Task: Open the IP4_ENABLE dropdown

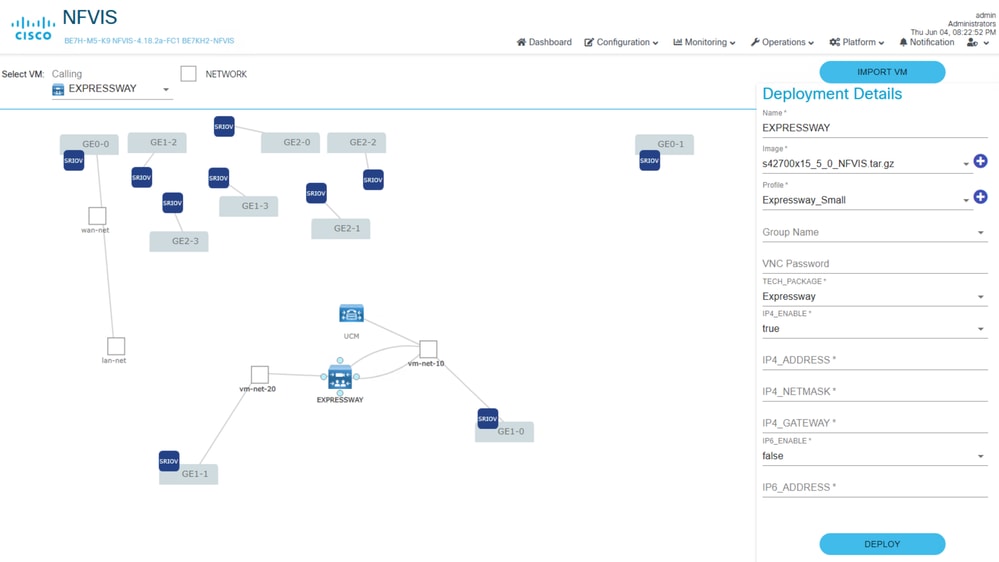Action: [x=875, y=329]
